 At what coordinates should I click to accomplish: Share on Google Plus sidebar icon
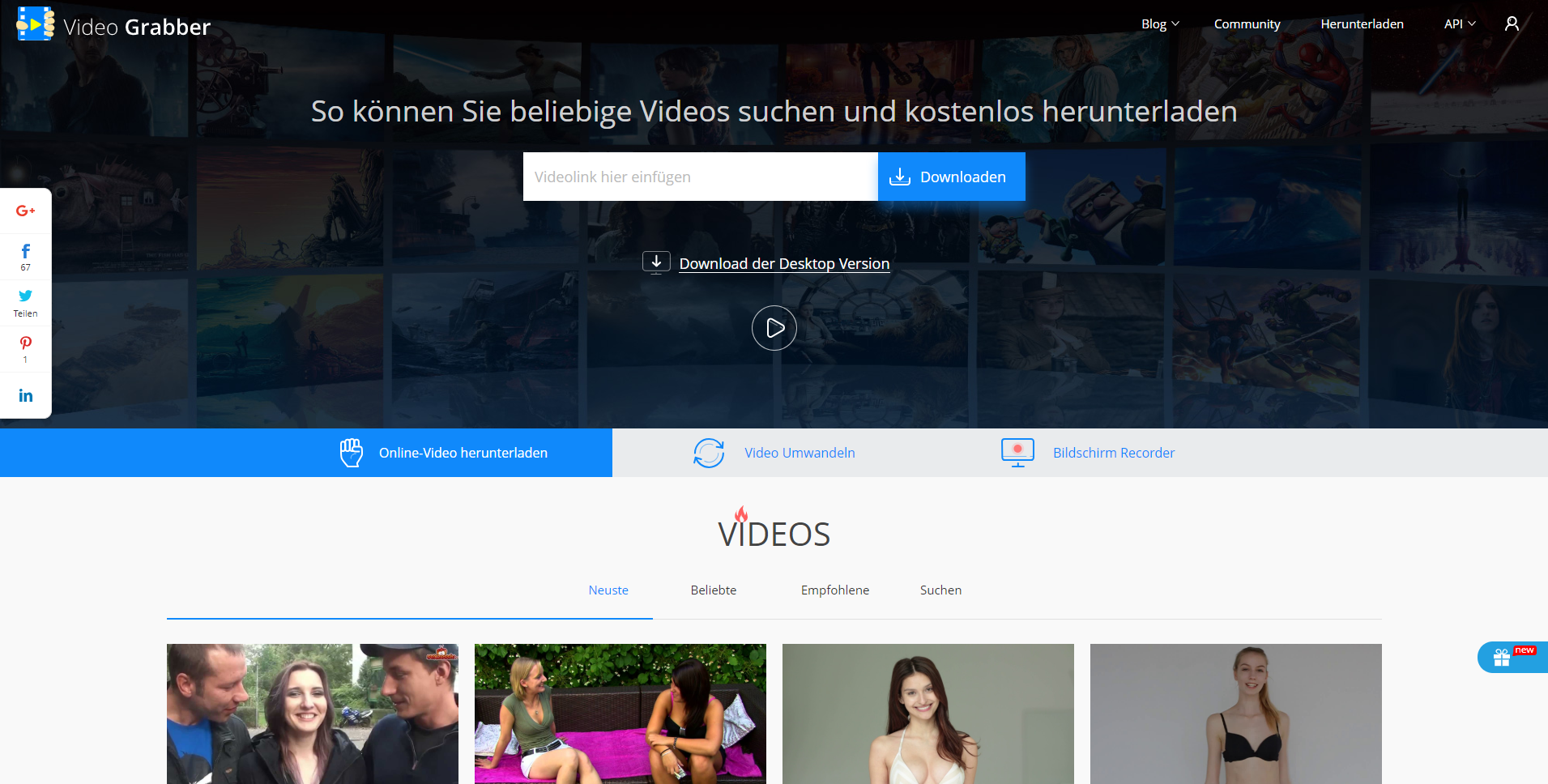coord(26,211)
